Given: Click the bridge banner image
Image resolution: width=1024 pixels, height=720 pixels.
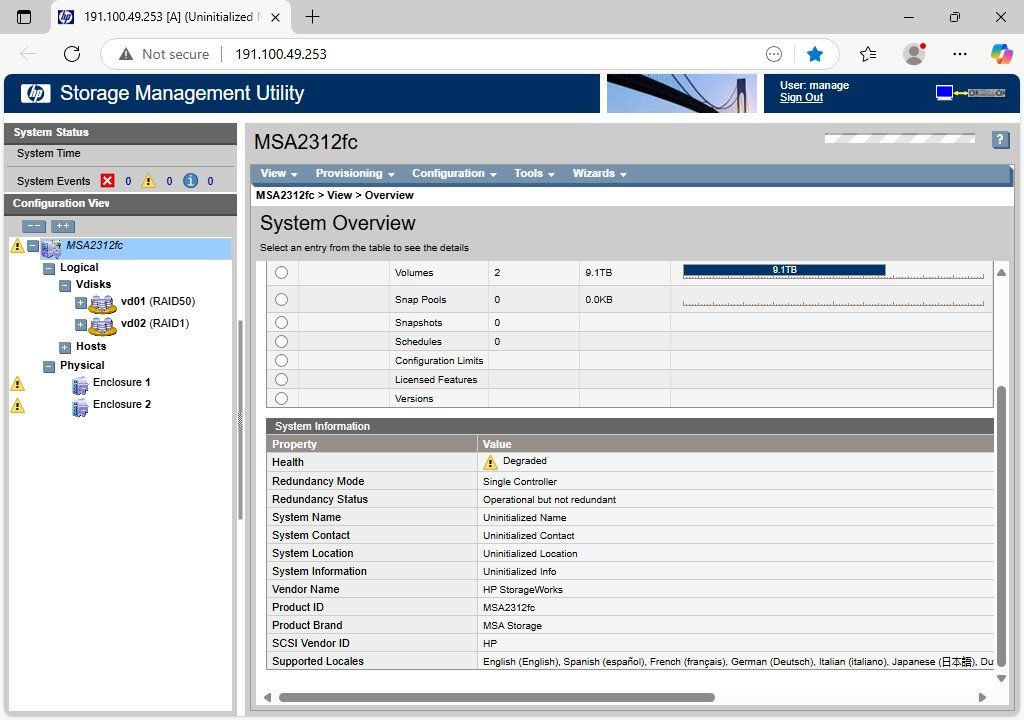Looking at the screenshot, I should click(681, 93).
